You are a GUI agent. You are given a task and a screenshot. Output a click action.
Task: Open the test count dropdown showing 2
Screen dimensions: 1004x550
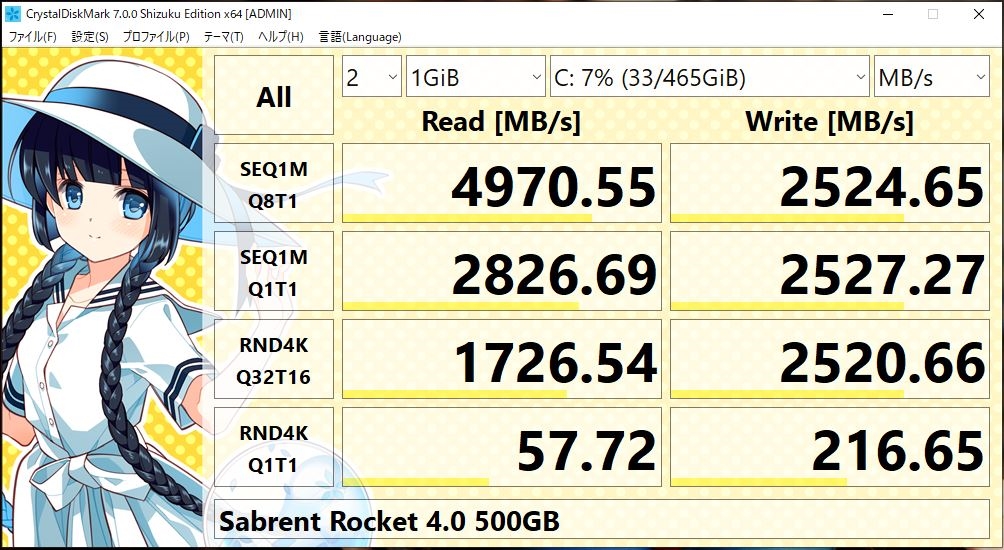(x=372, y=76)
